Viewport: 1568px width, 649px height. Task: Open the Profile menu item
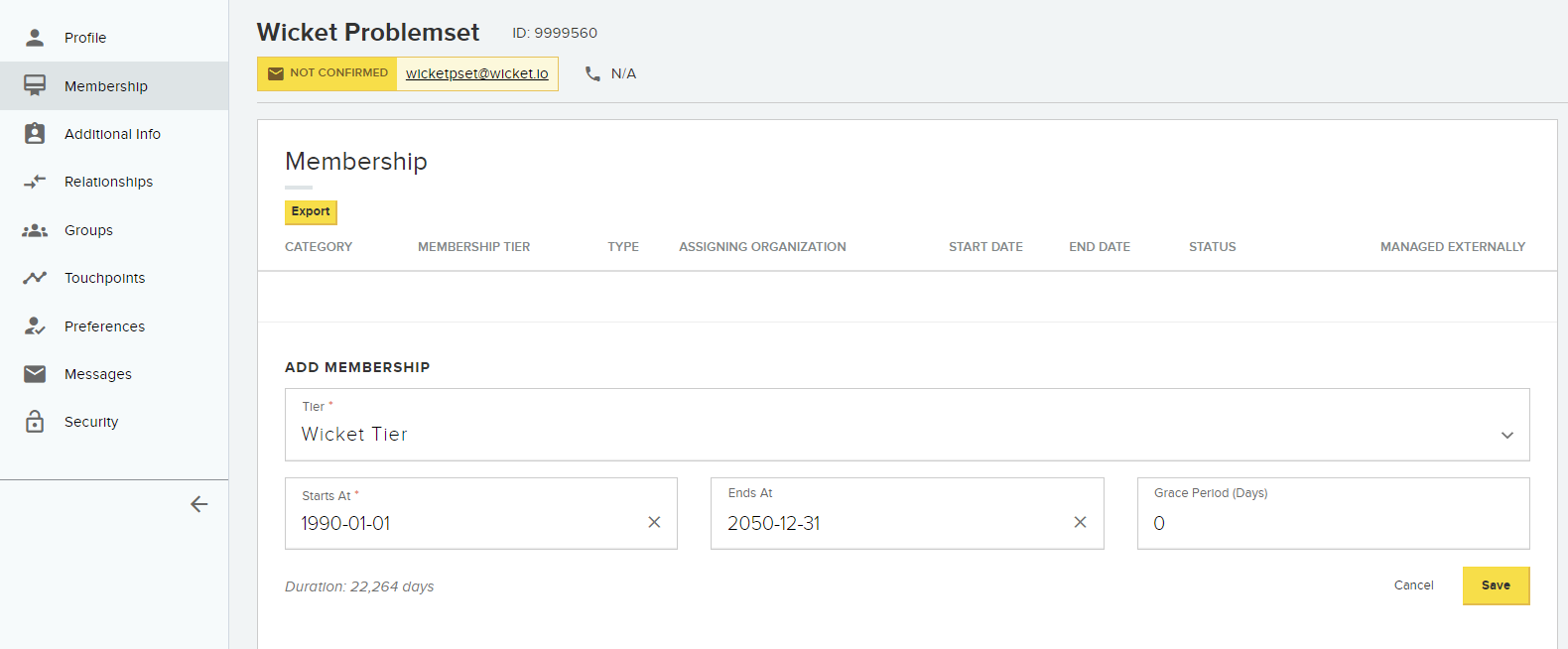(114, 38)
